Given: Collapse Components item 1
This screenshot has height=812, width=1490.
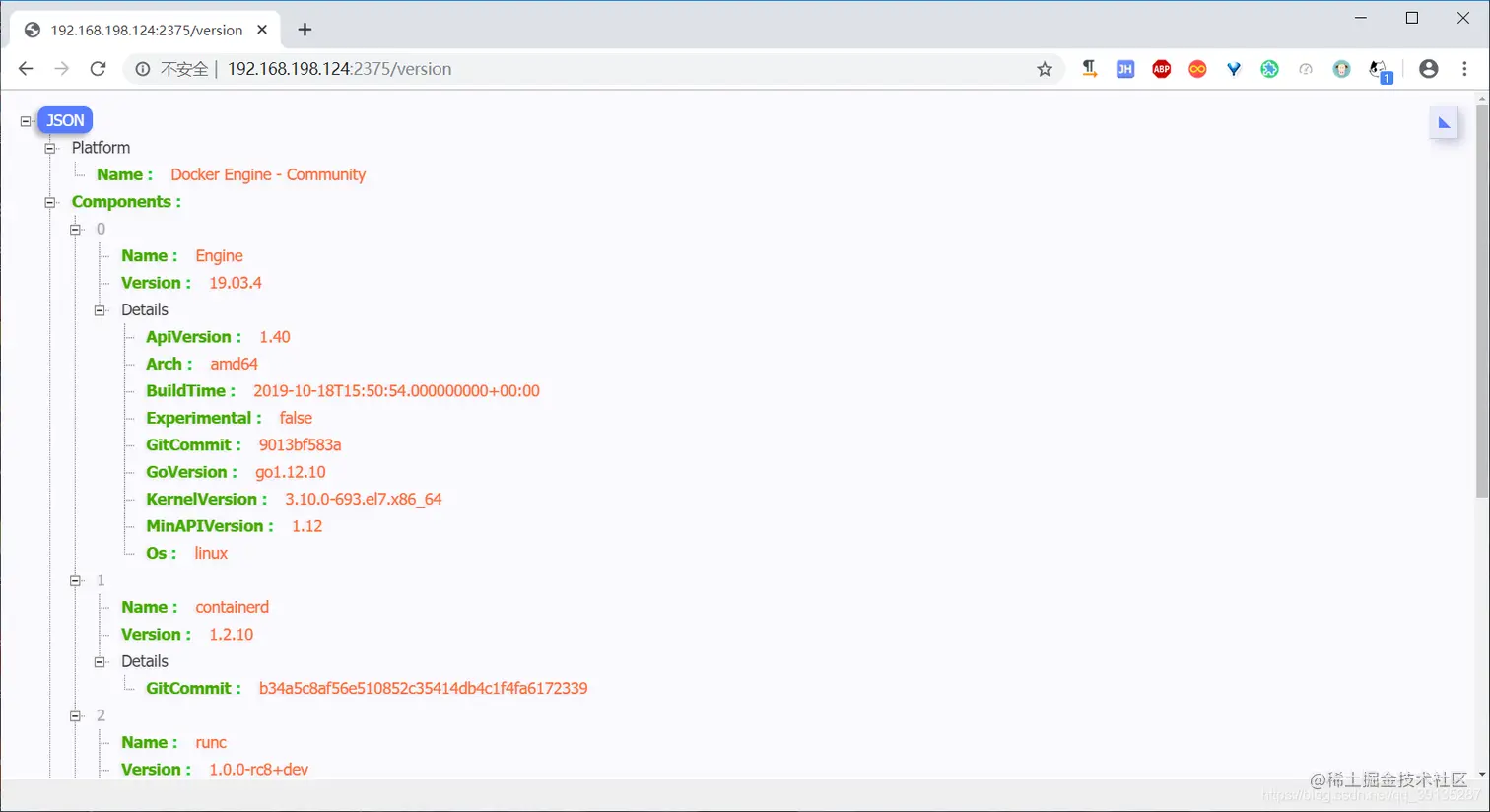Looking at the screenshot, I should [x=75, y=581].
